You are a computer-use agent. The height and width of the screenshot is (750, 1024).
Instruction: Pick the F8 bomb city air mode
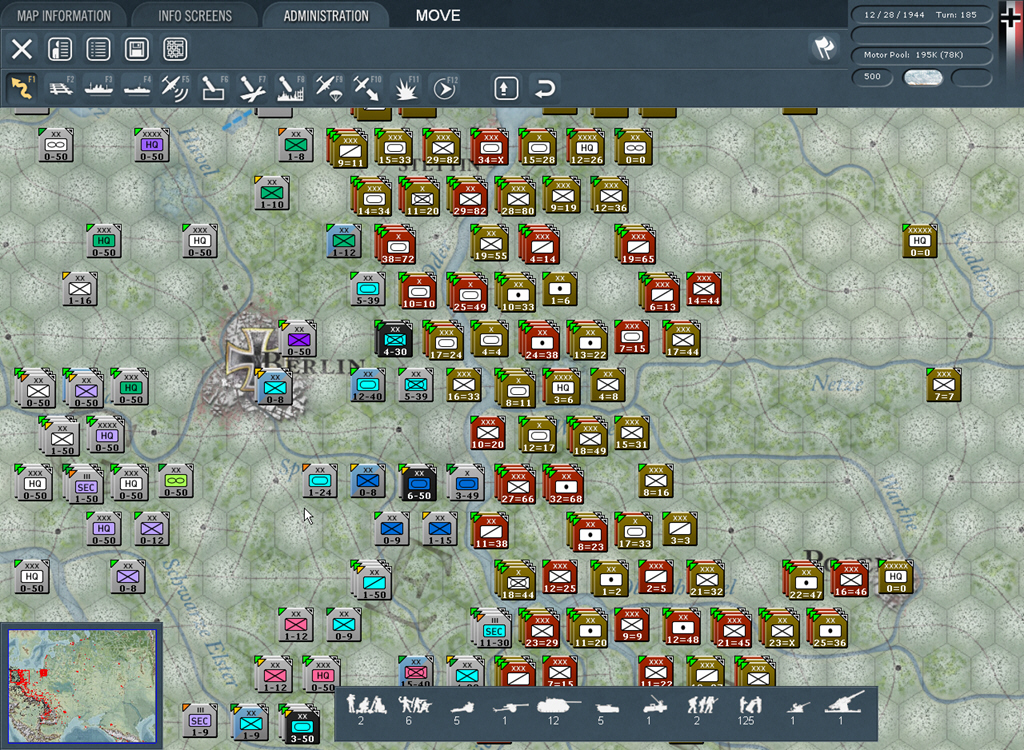(291, 88)
